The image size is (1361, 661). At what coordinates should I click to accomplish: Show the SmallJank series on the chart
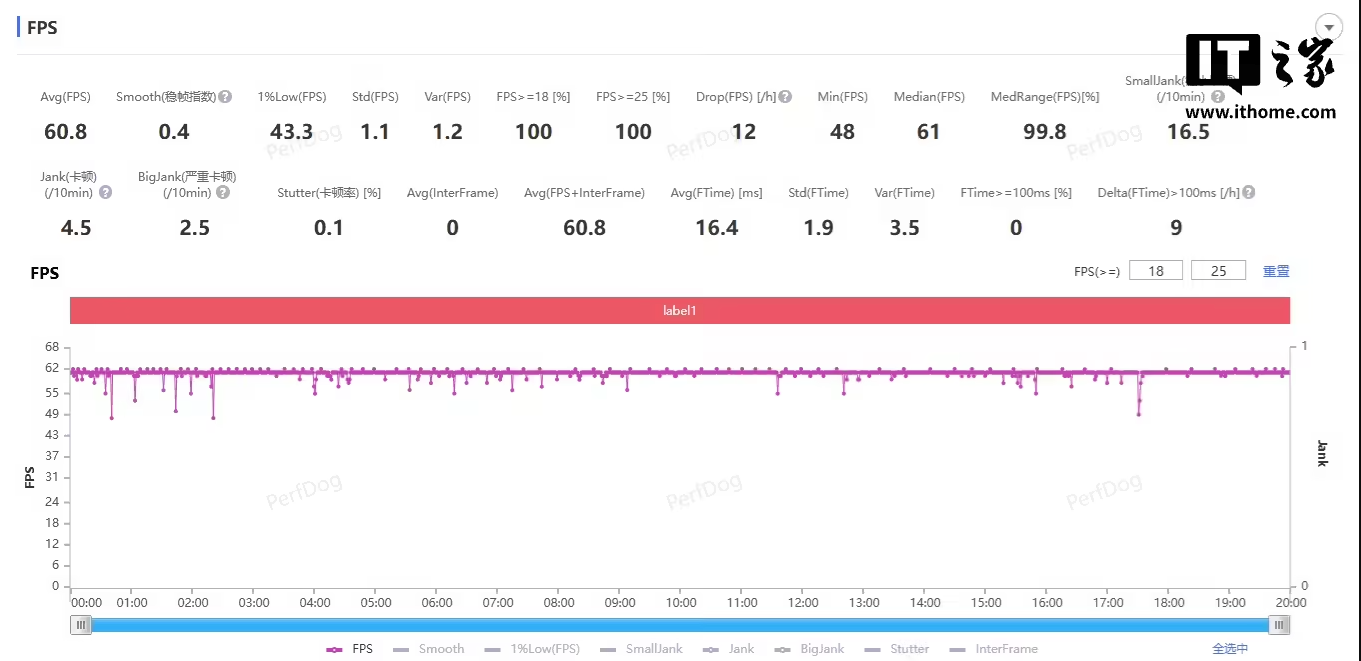click(x=641, y=649)
